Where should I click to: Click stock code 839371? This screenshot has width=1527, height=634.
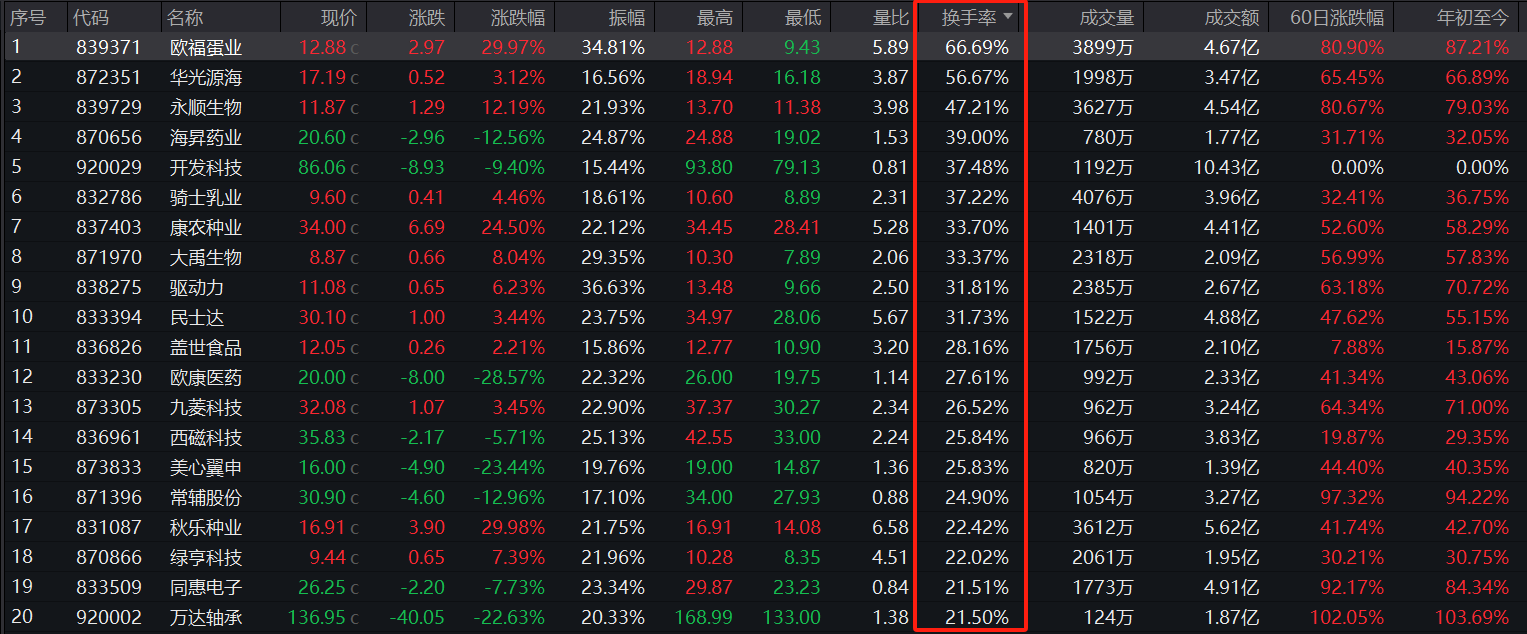(x=109, y=47)
